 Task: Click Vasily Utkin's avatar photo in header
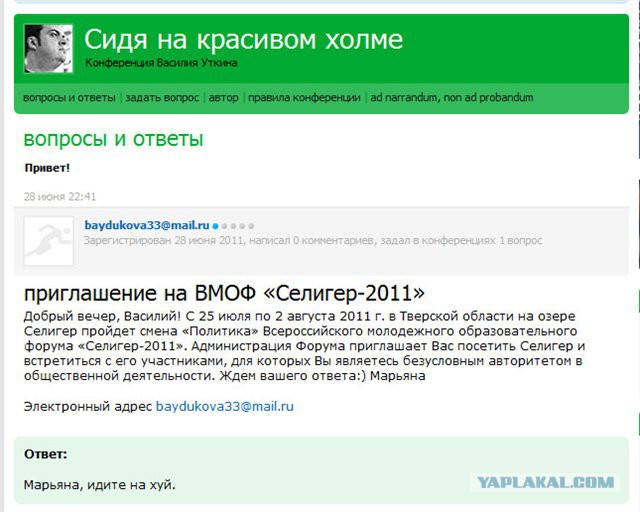click(49, 49)
